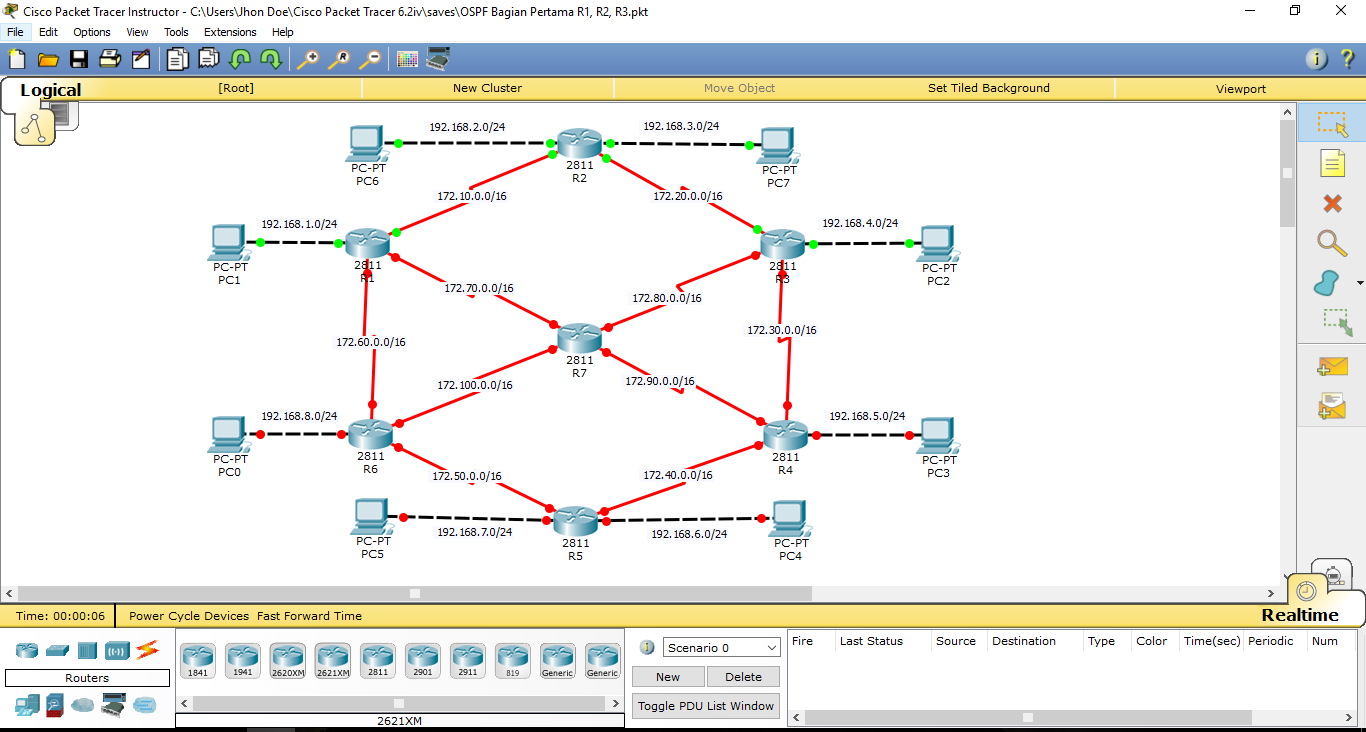Click the Zoom In toolbar icon
The image size is (1366, 732).
tap(309, 59)
